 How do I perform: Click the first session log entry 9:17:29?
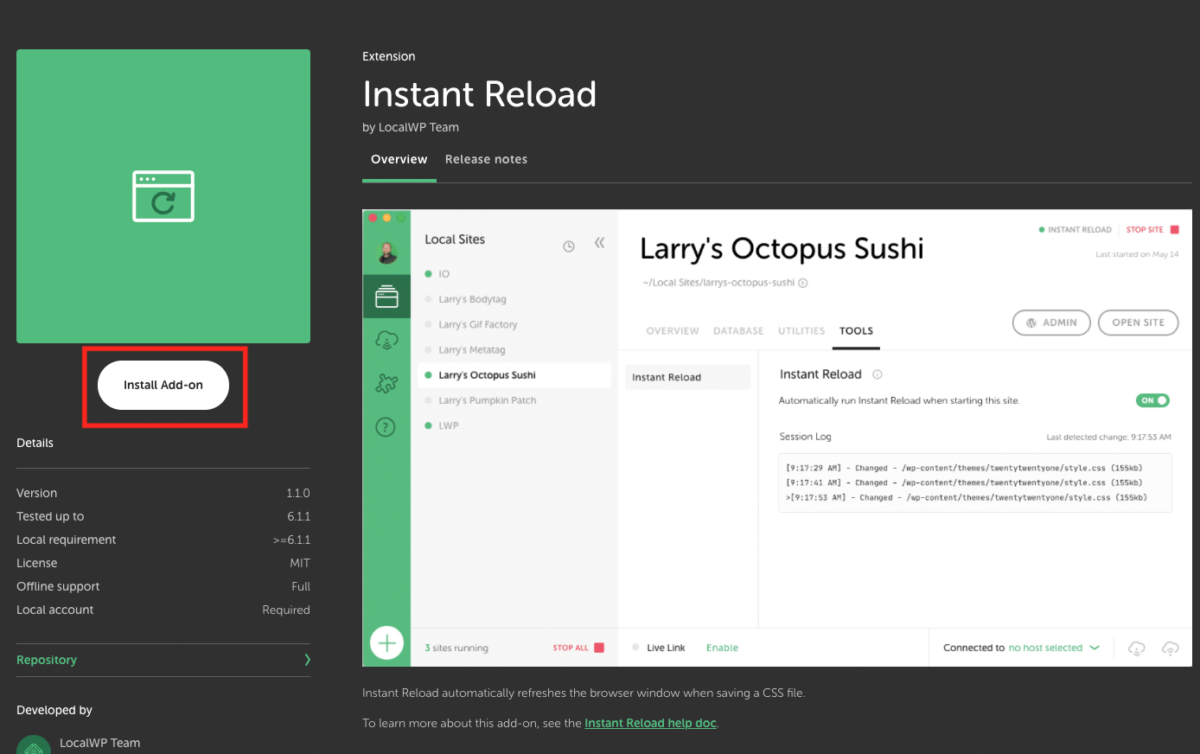pos(964,468)
